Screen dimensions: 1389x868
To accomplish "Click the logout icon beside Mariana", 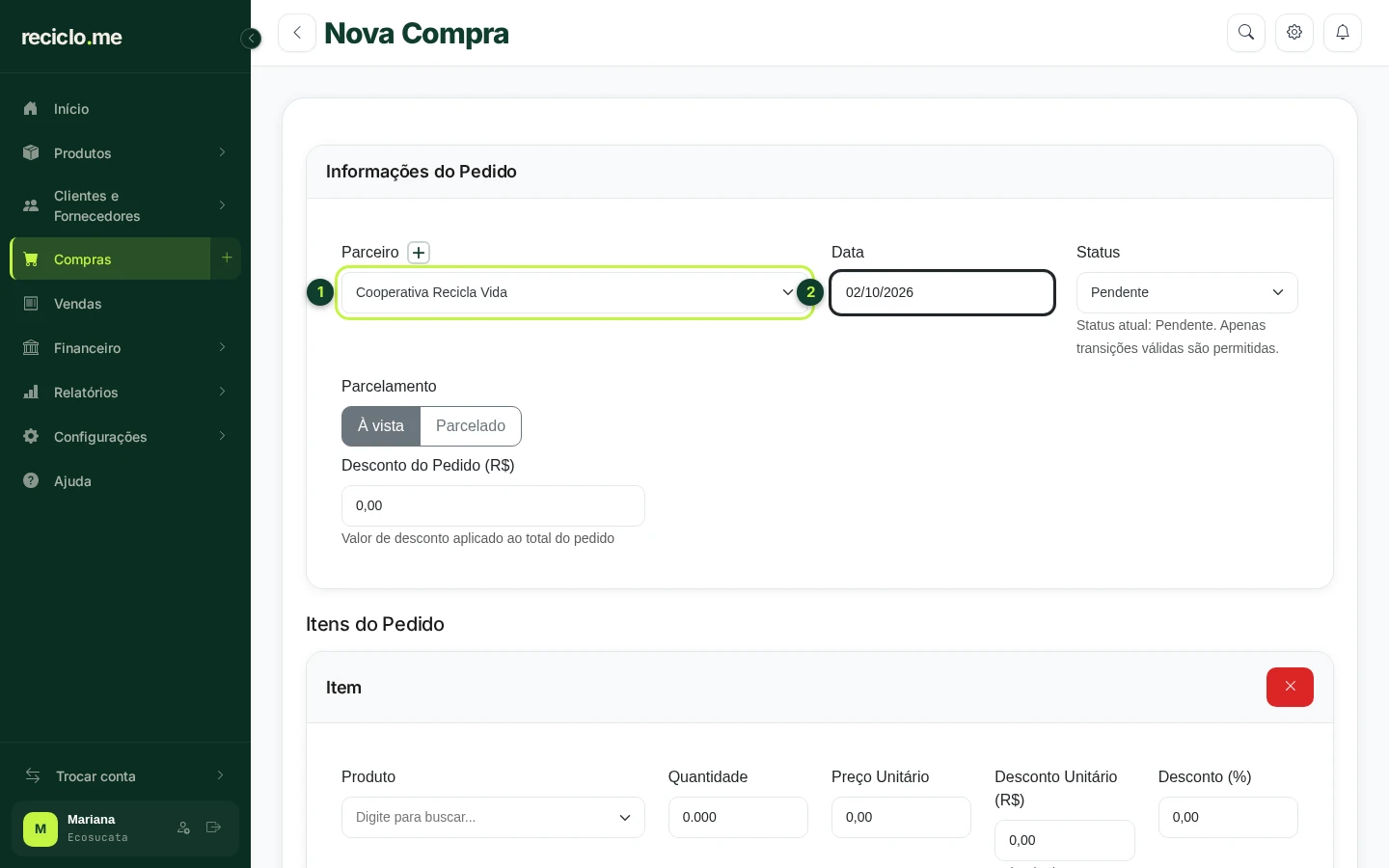I will tap(214, 827).
